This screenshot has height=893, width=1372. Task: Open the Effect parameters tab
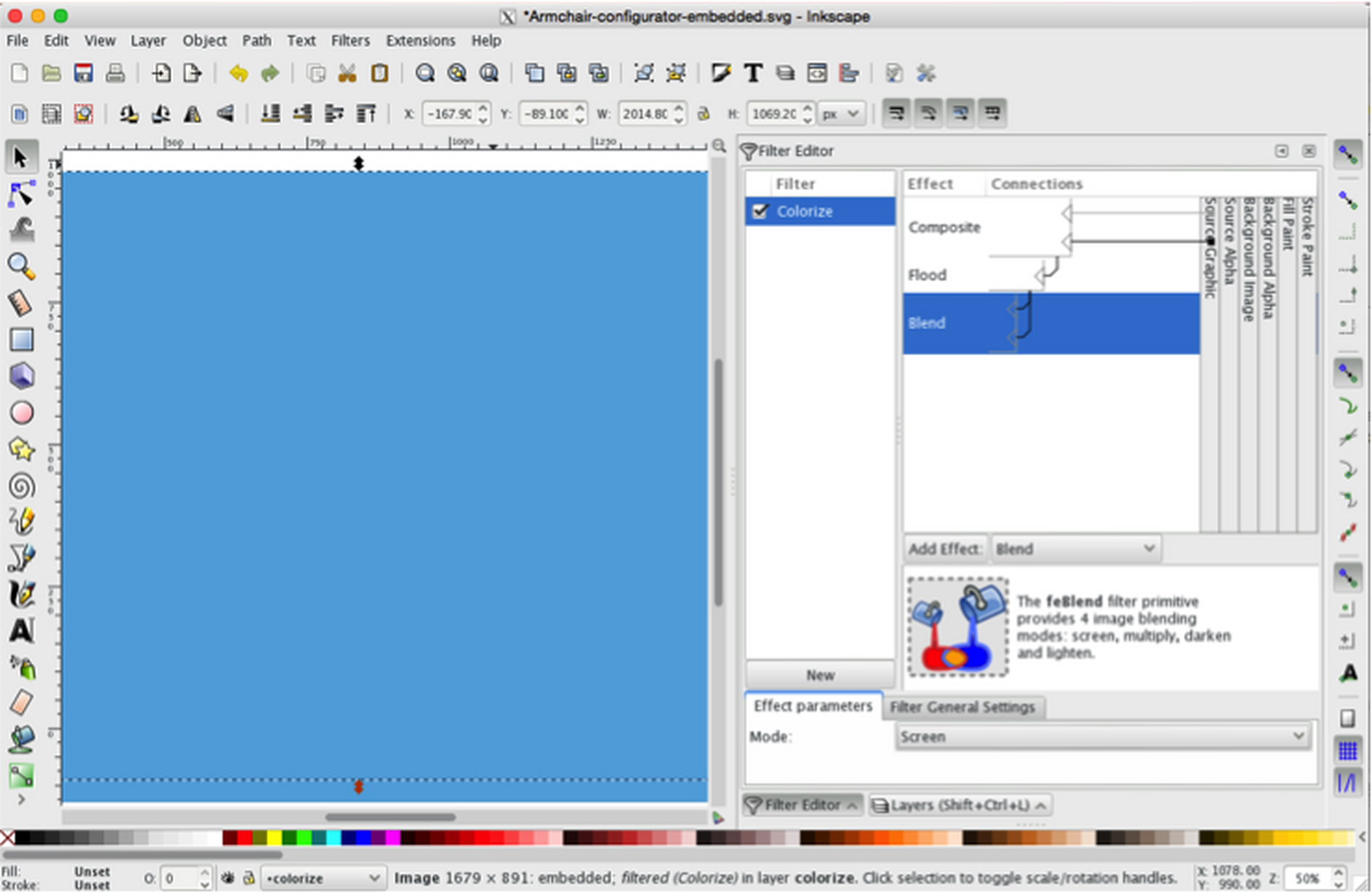[813, 706]
